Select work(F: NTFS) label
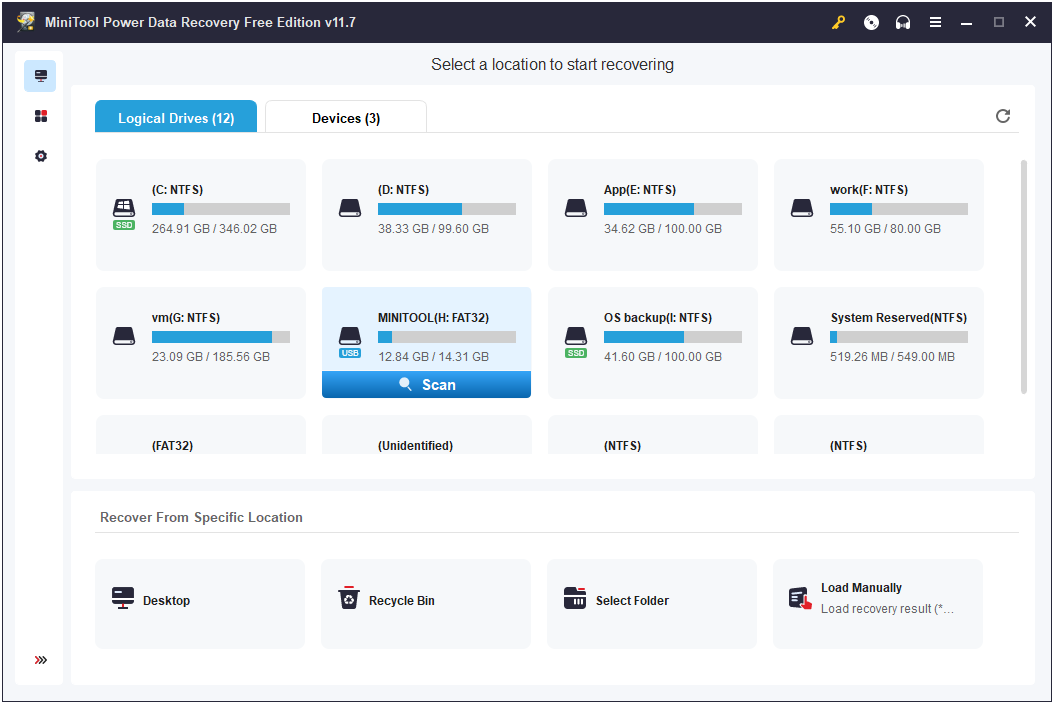Viewport: 1055px width, 705px height. (x=869, y=190)
